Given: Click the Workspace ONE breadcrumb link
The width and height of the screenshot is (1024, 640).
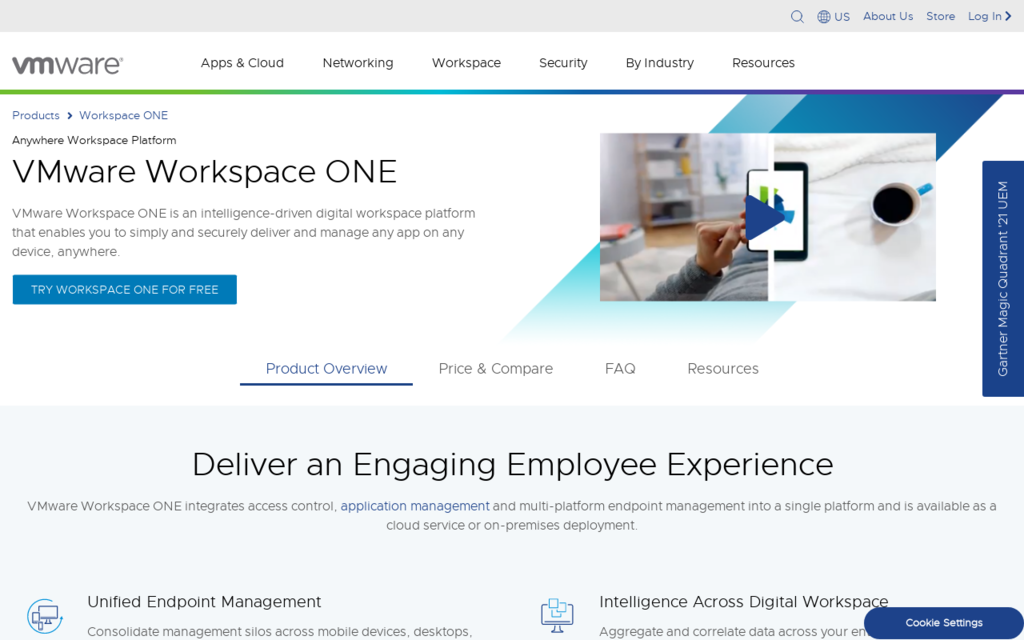Looking at the screenshot, I should [123, 115].
